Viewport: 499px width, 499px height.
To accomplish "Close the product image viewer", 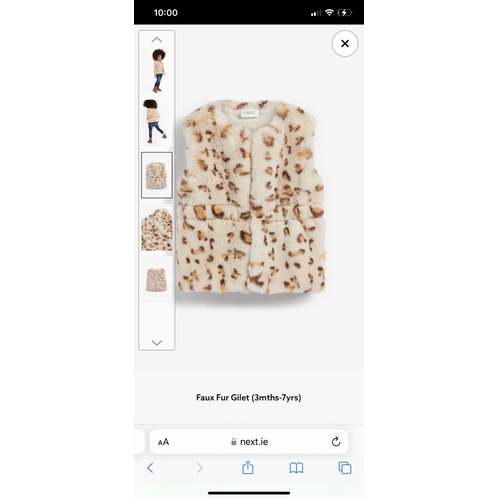I will [x=345, y=43].
